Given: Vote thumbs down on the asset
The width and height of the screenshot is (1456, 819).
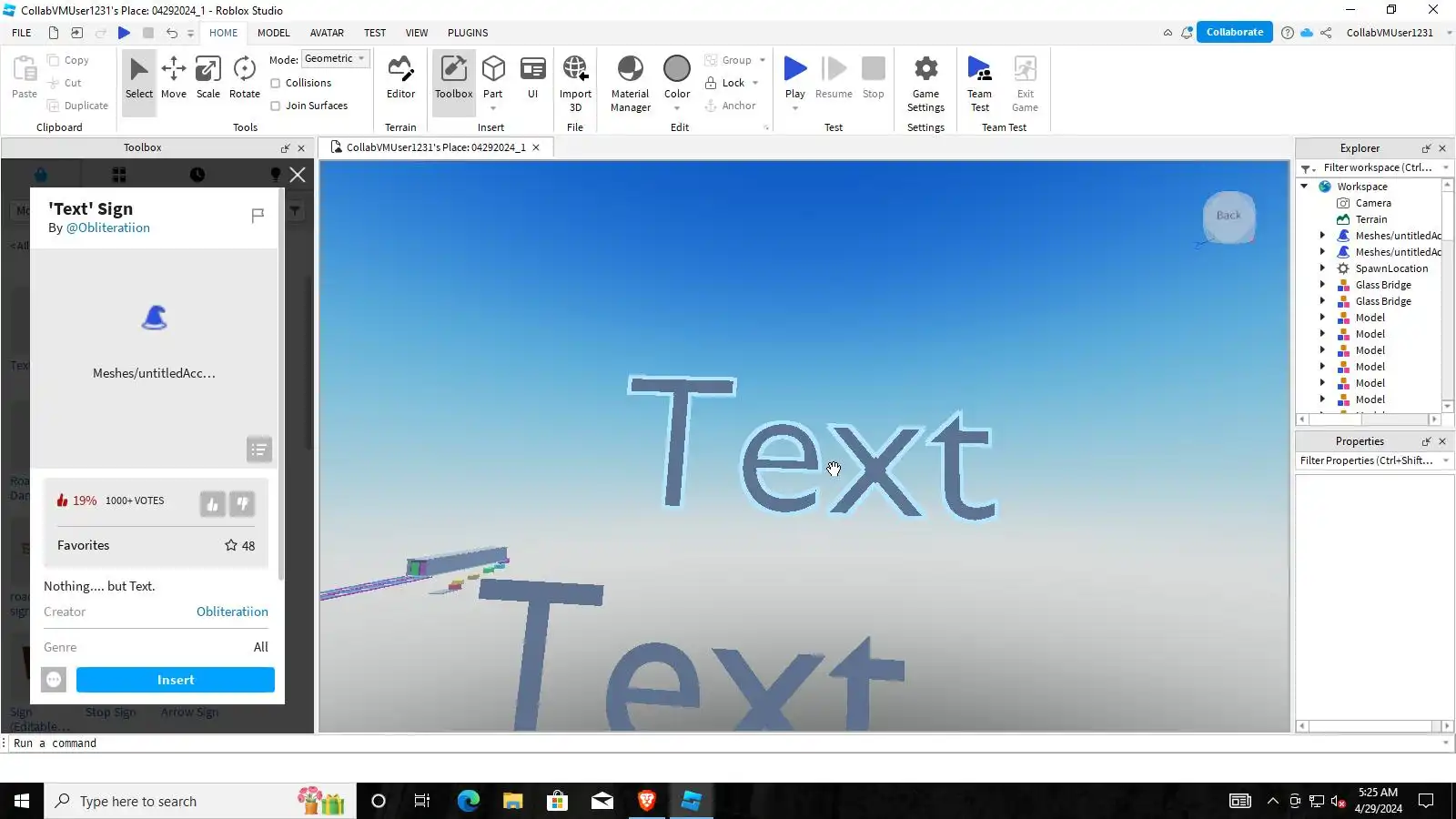Looking at the screenshot, I should pyautogui.click(x=242, y=504).
